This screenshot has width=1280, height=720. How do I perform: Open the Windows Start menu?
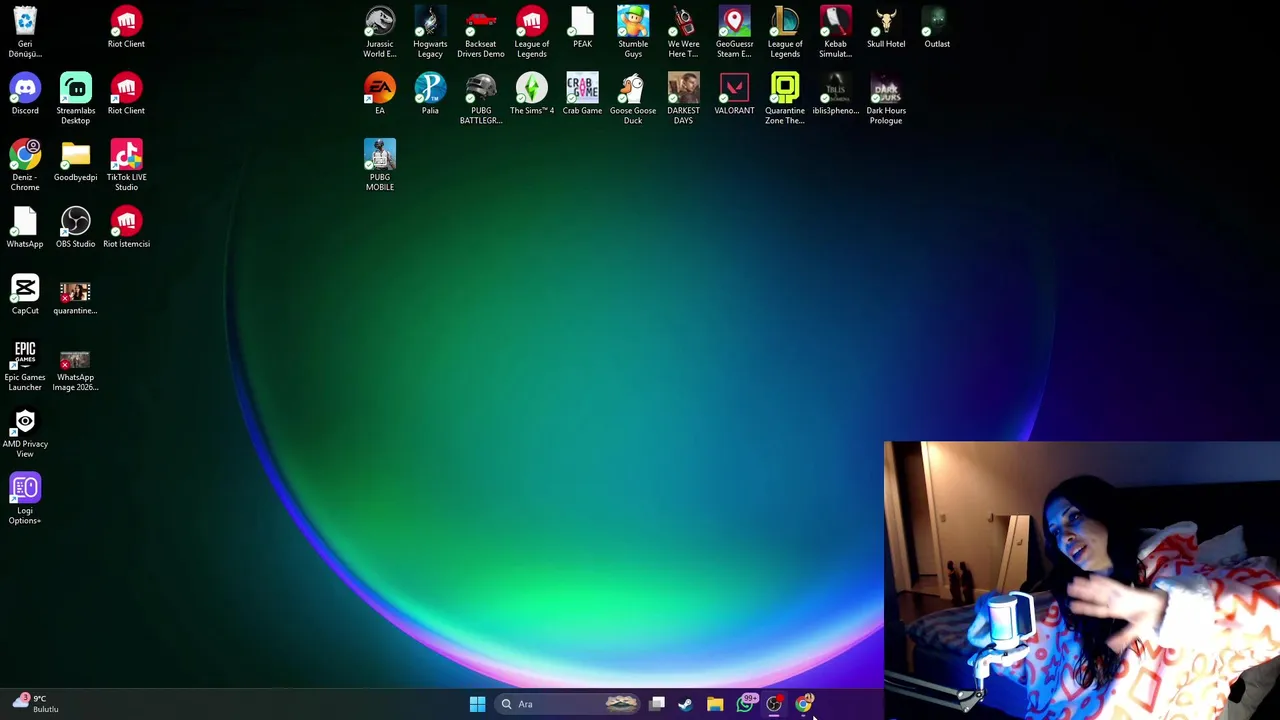[x=477, y=704]
